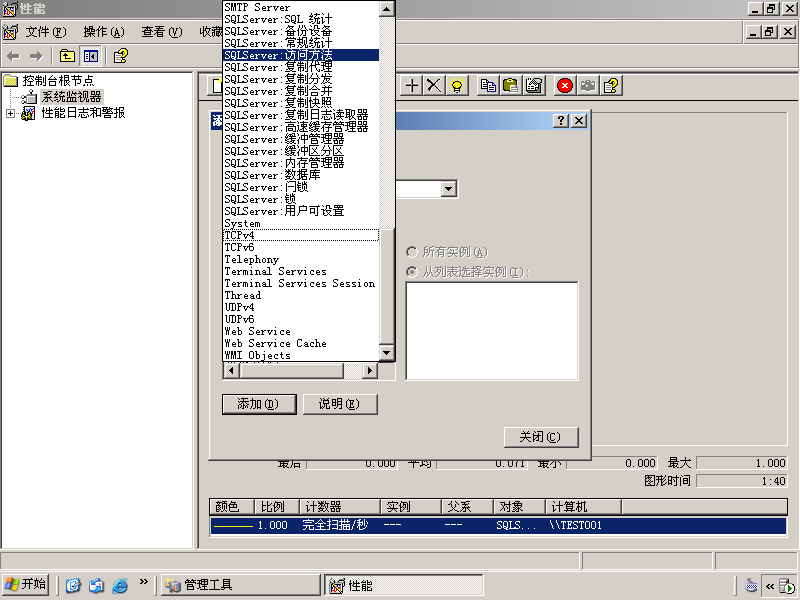The image size is (800, 600).
Task: Click the Forward arrow toolbar icon
Action: pyautogui.click(x=36, y=56)
